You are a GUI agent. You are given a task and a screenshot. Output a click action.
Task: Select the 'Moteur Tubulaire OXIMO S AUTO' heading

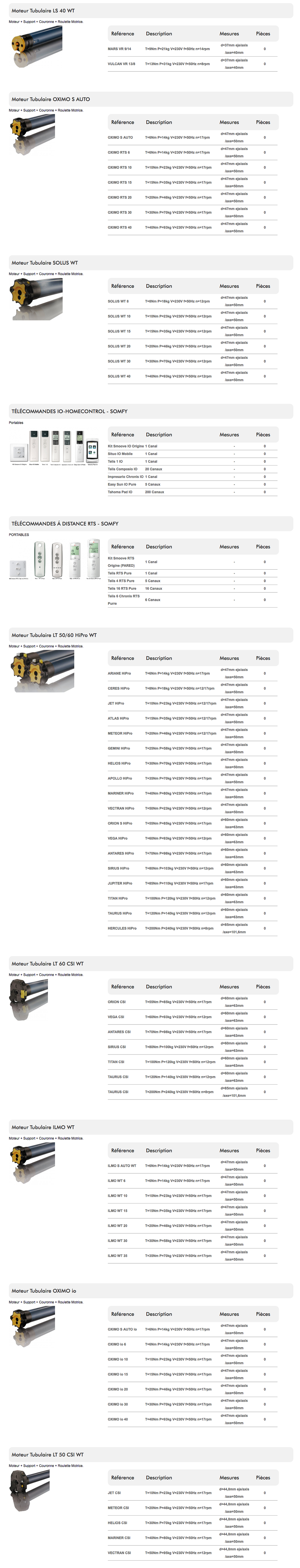pos(51,99)
